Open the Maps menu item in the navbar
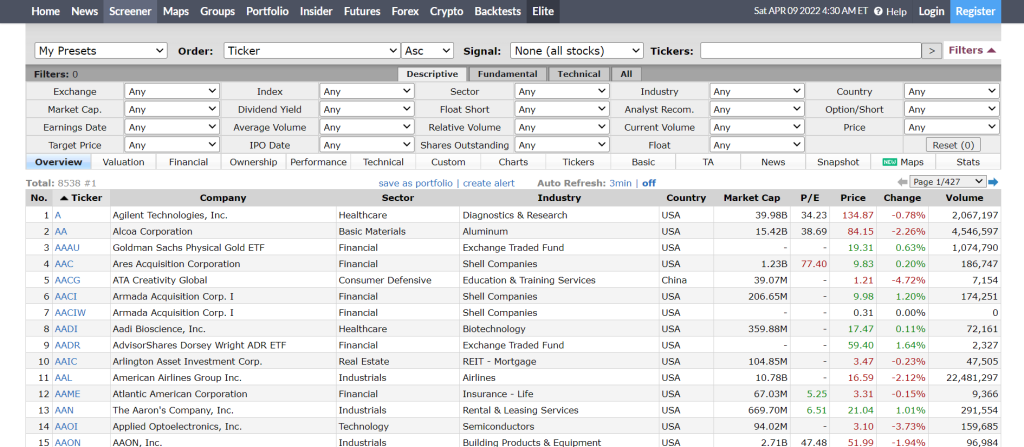This screenshot has width=1024, height=447. 176,11
